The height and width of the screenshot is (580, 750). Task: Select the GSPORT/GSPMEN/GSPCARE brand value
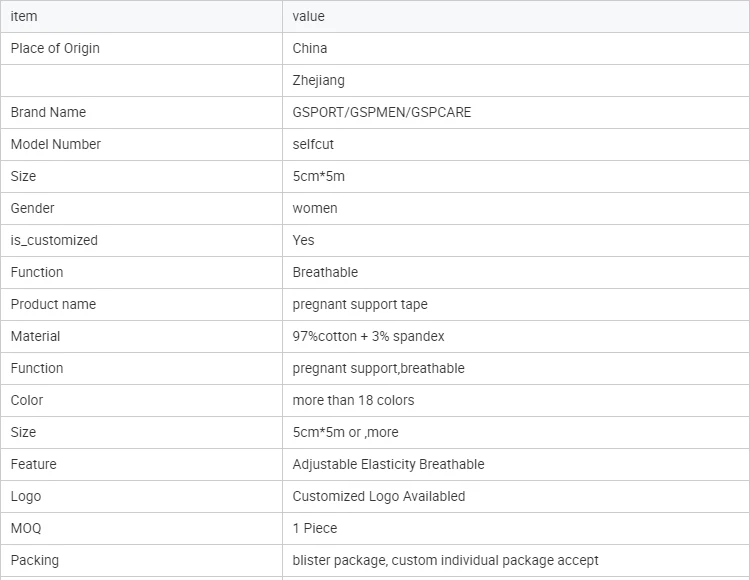(x=382, y=112)
